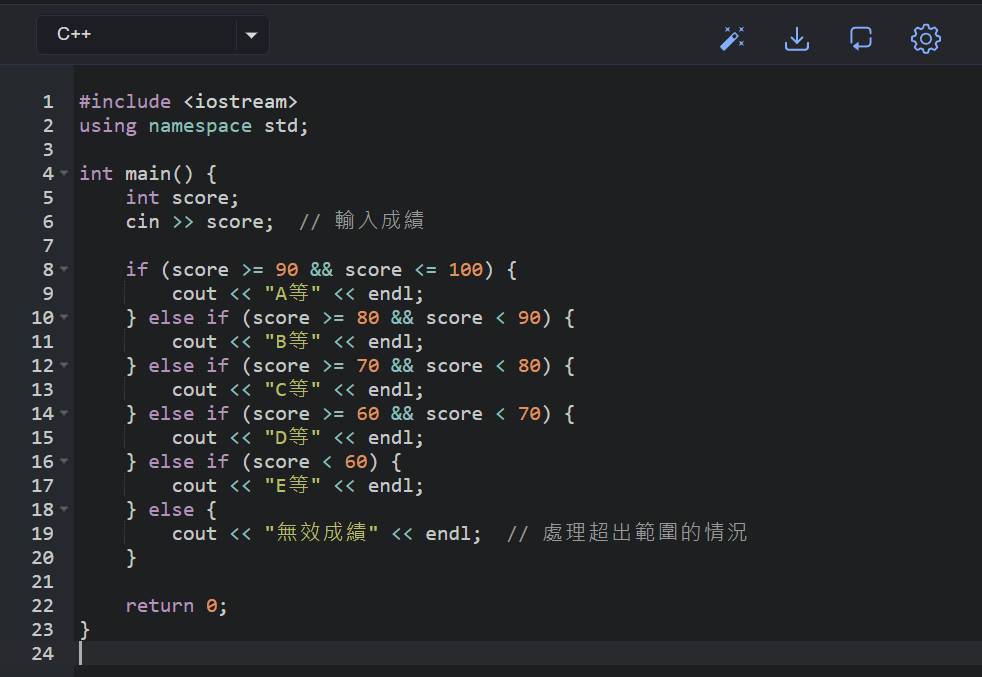
Task: Click on "cin" in line 6
Action: (x=143, y=222)
